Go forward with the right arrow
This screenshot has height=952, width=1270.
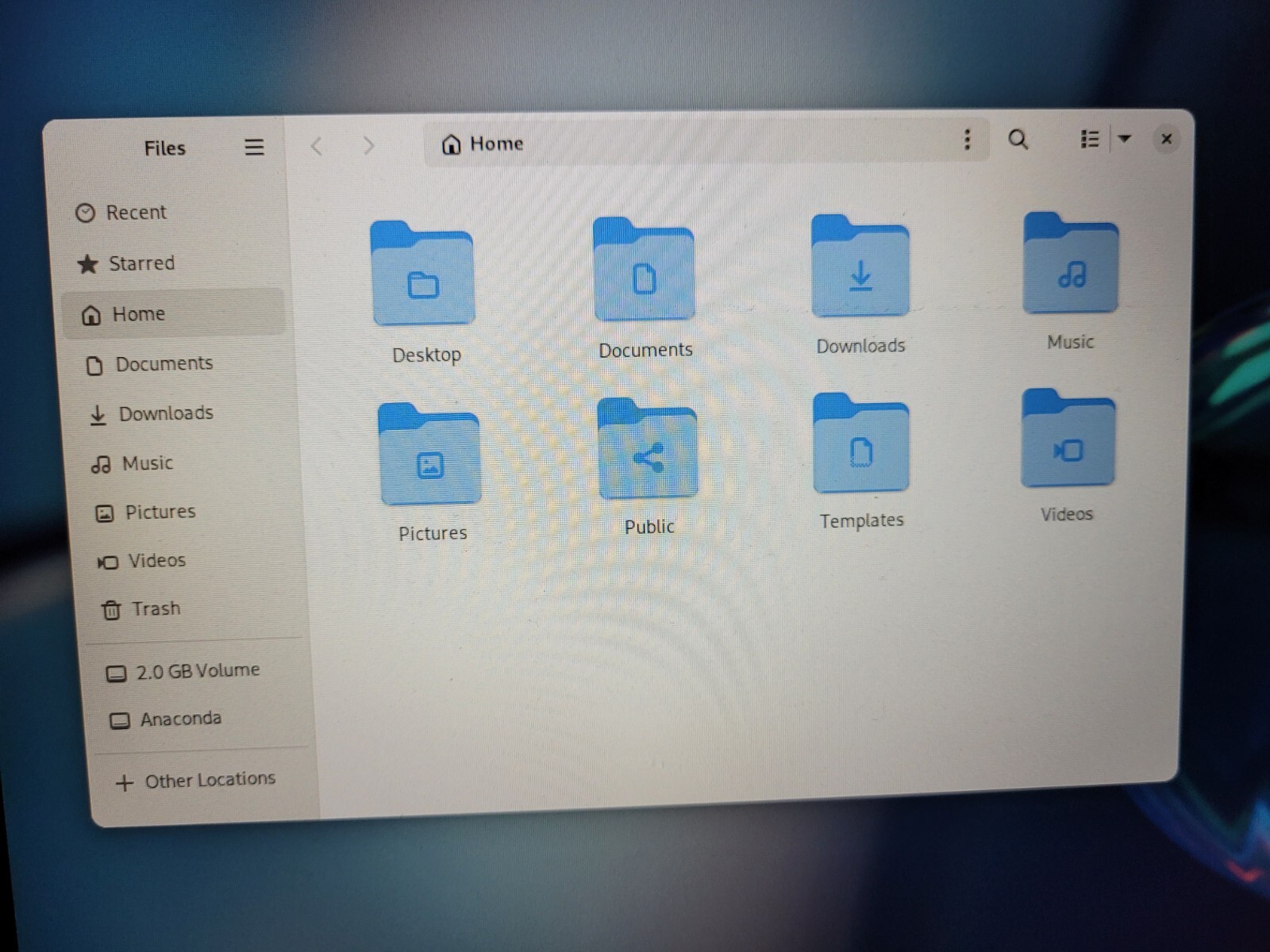click(368, 145)
